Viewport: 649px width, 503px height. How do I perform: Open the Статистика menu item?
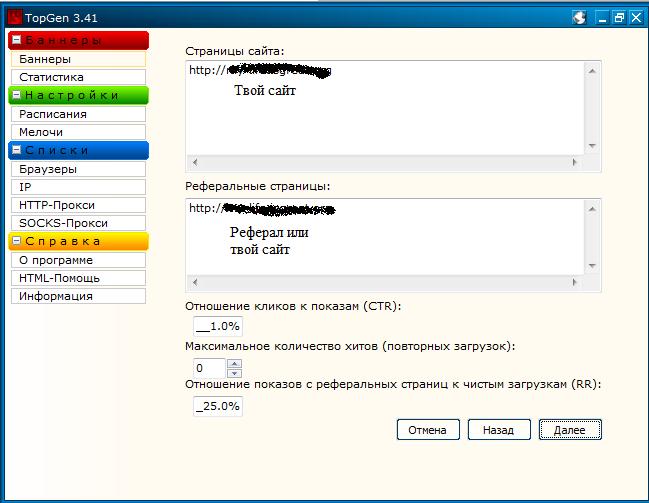click(78, 77)
